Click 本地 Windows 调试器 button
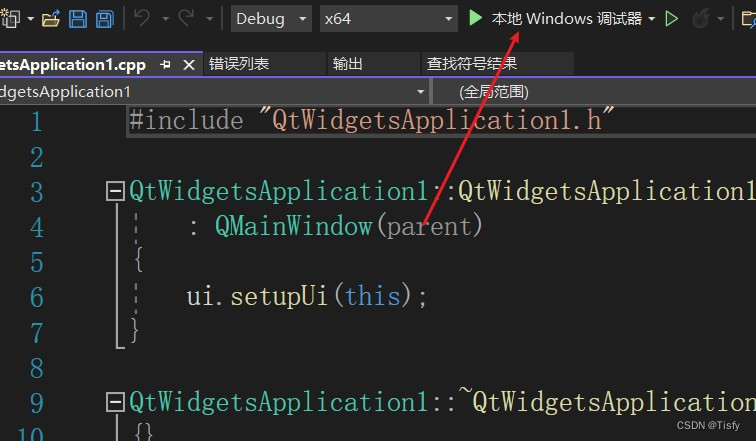 pos(567,18)
